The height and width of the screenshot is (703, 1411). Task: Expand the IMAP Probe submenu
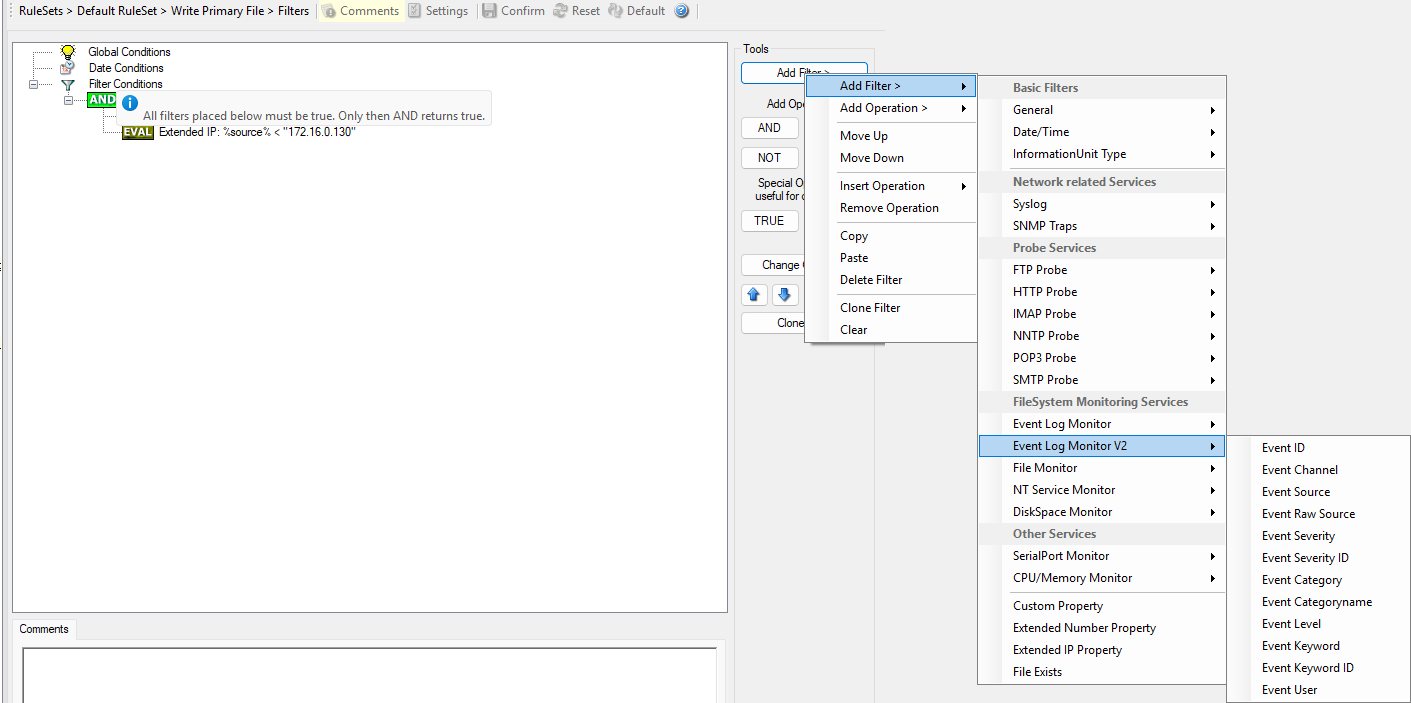(1102, 314)
